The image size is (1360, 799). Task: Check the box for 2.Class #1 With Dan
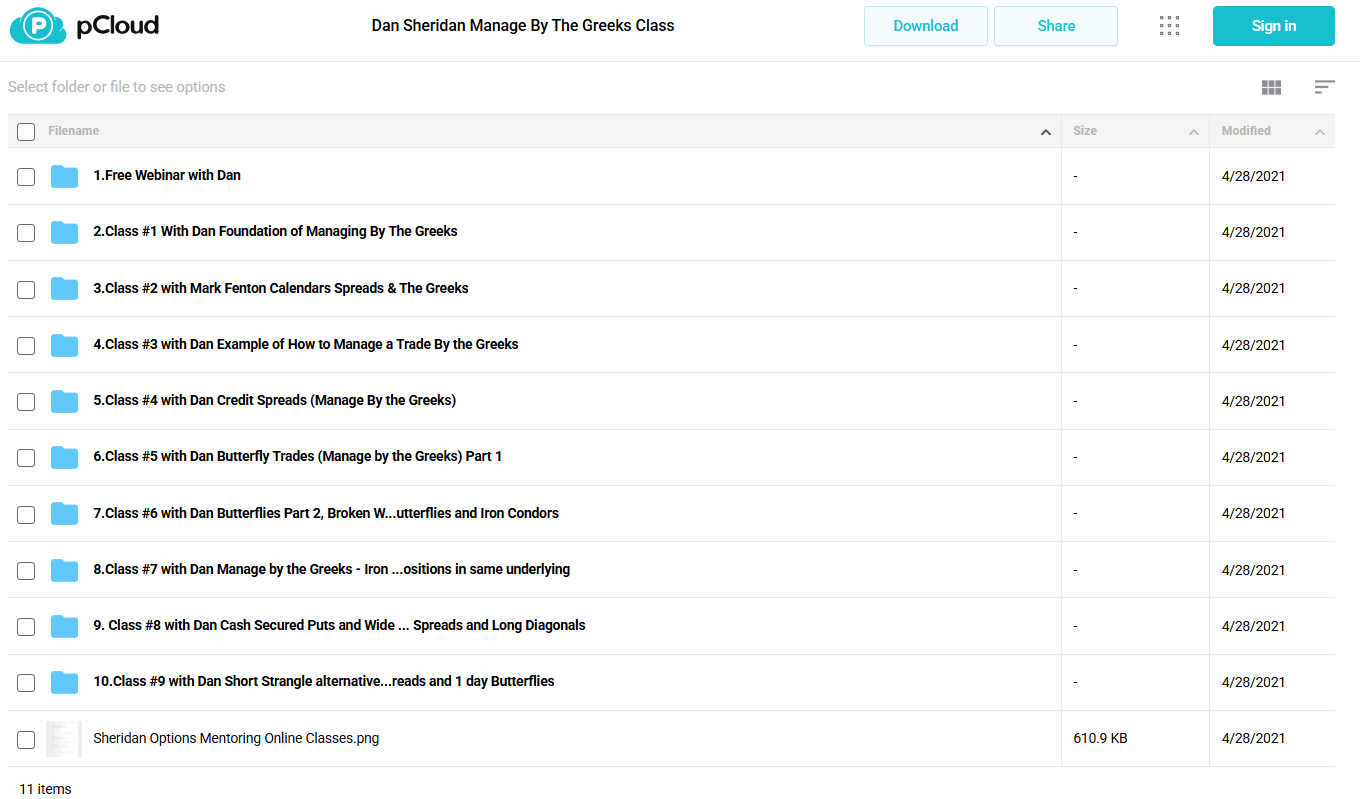pyautogui.click(x=26, y=233)
